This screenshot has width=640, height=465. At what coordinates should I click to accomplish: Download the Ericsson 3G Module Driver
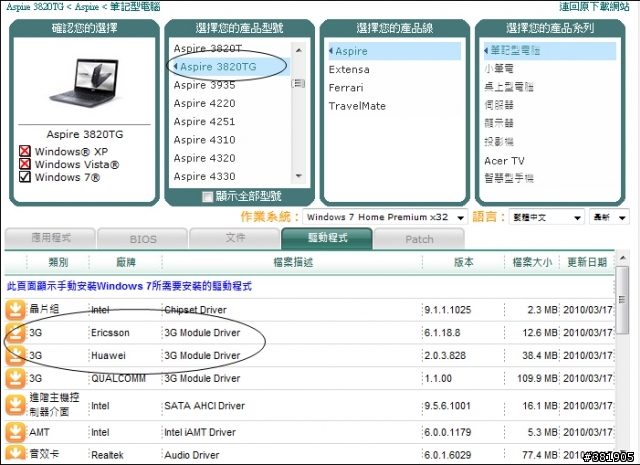15,332
